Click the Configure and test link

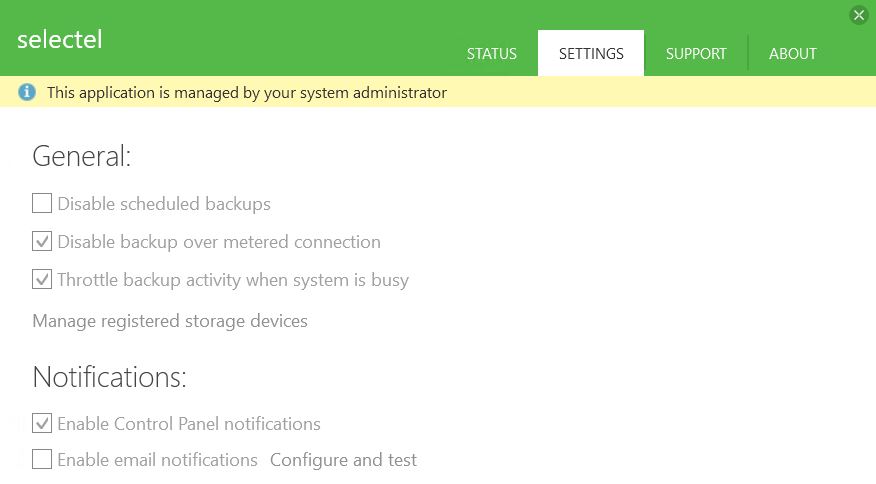coord(343,460)
